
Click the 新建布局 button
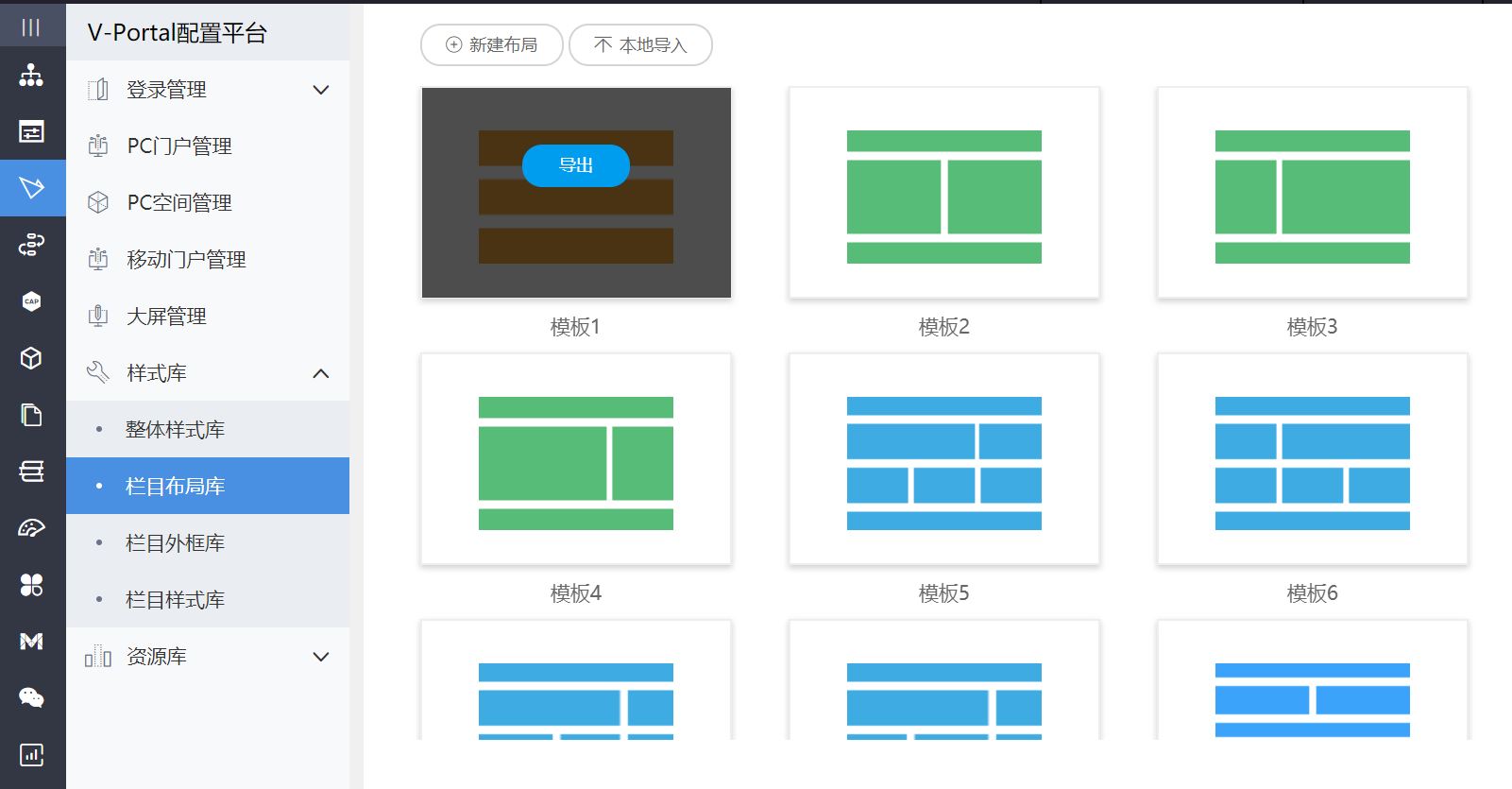click(x=491, y=45)
